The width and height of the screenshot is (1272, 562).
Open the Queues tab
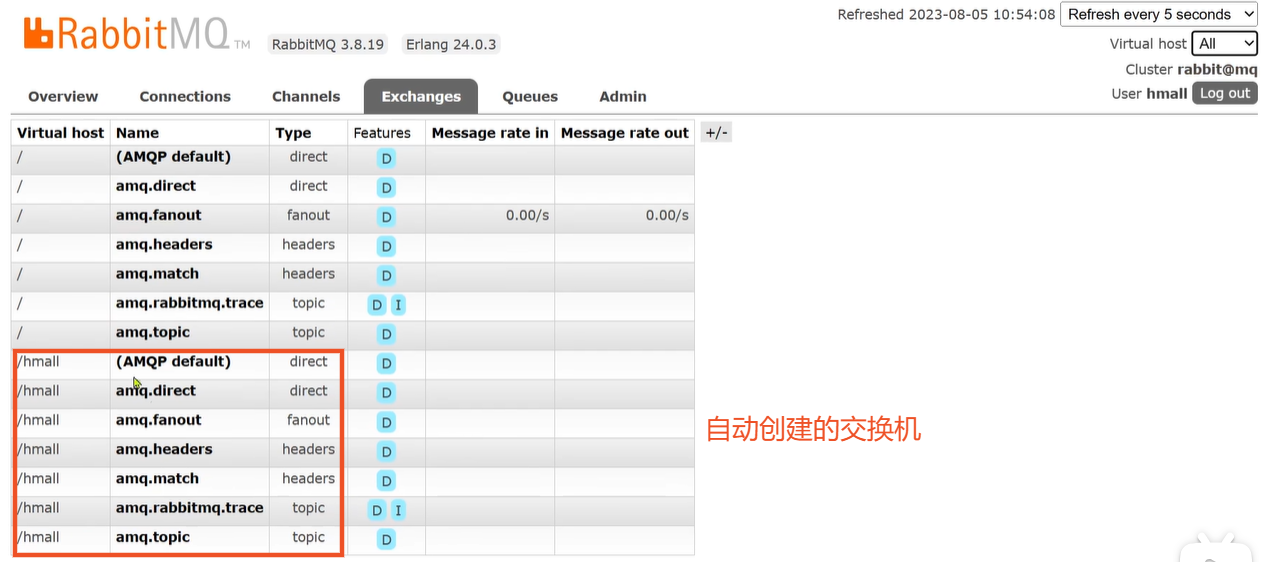[530, 96]
